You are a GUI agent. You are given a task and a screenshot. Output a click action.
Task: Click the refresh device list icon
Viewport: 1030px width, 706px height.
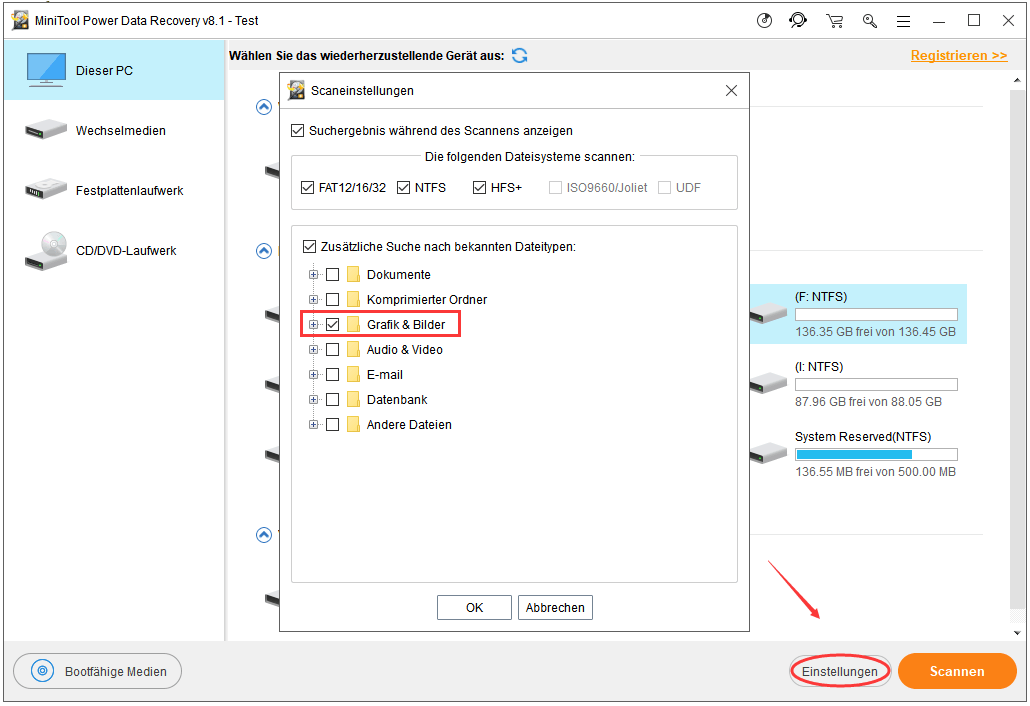point(519,56)
